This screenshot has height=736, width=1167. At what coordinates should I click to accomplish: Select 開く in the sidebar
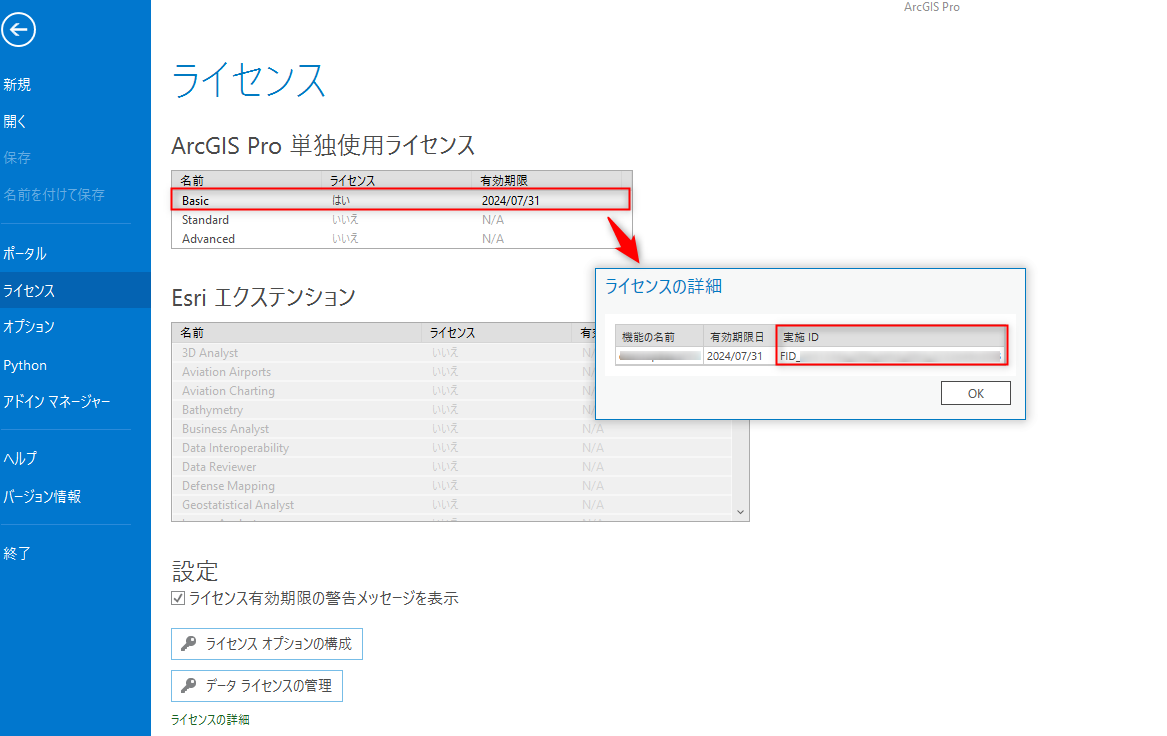(15, 122)
